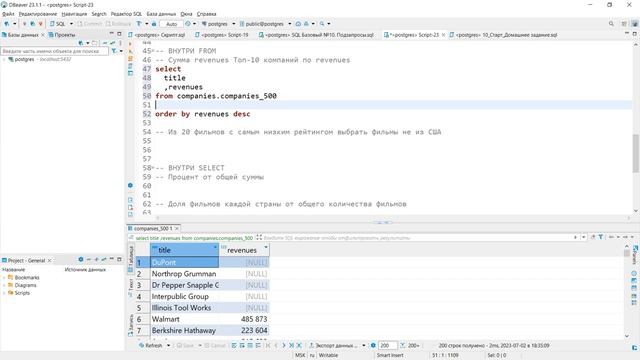Expand the postgres connection tree node
Image resolution: width=640 pixels, height=360 pixels.
tap(4, 60)
